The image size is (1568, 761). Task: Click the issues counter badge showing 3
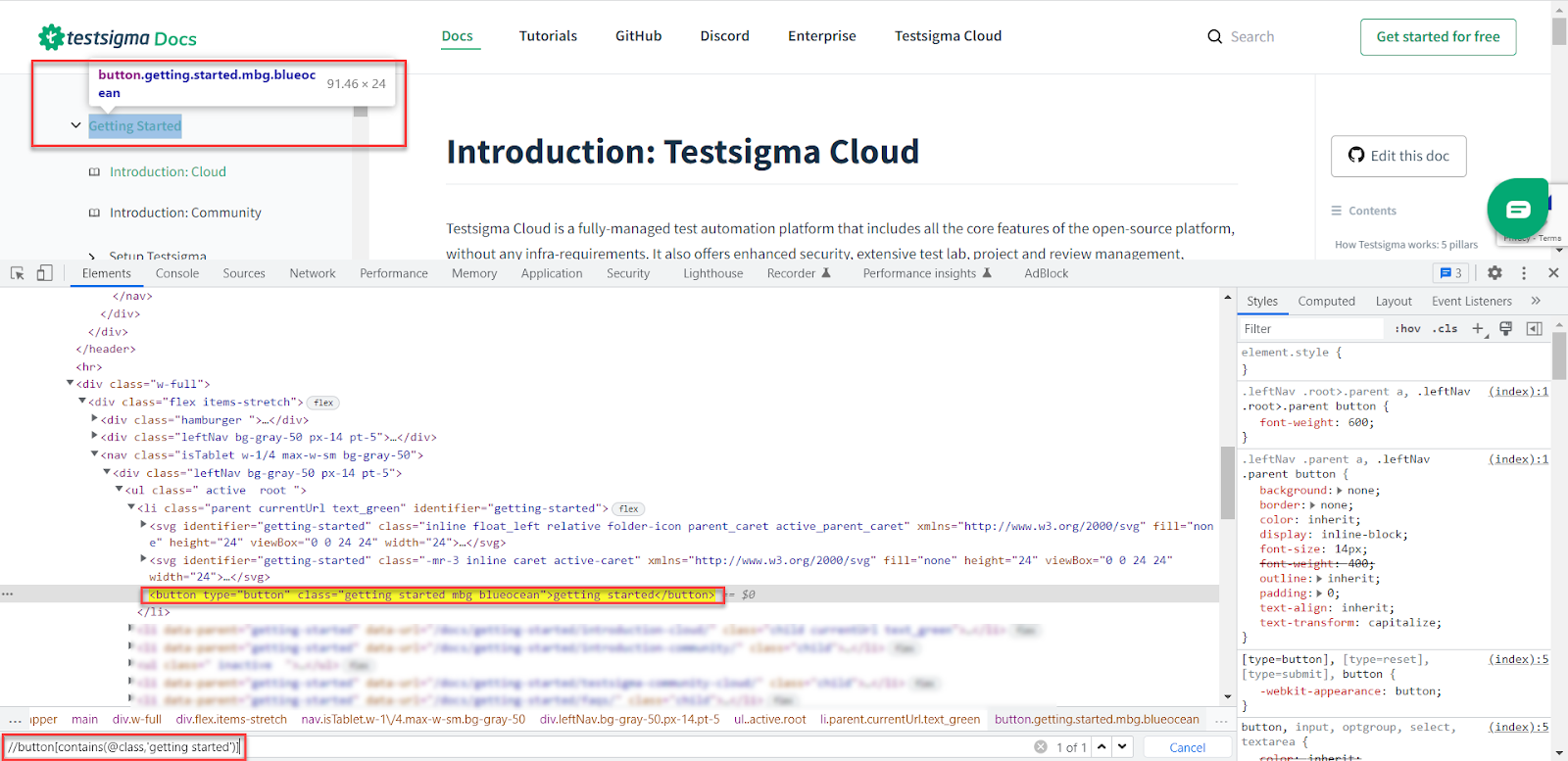1450,273
